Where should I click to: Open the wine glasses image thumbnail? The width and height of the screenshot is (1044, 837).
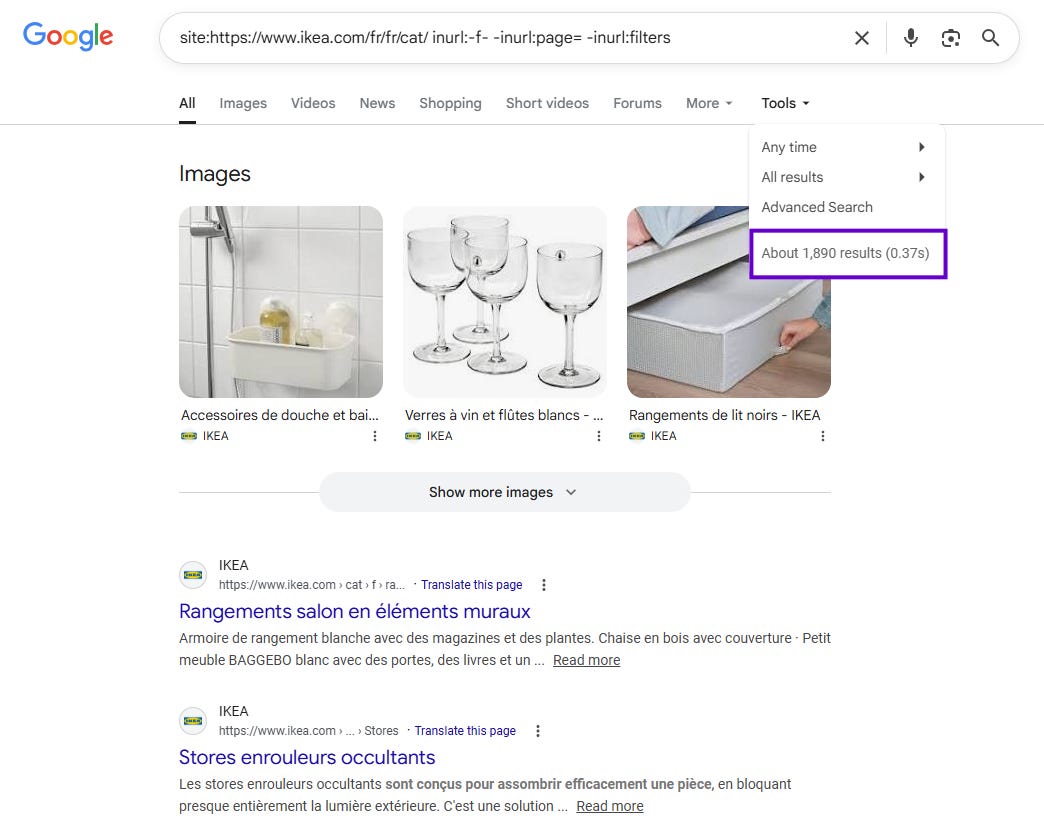(505, 302)
